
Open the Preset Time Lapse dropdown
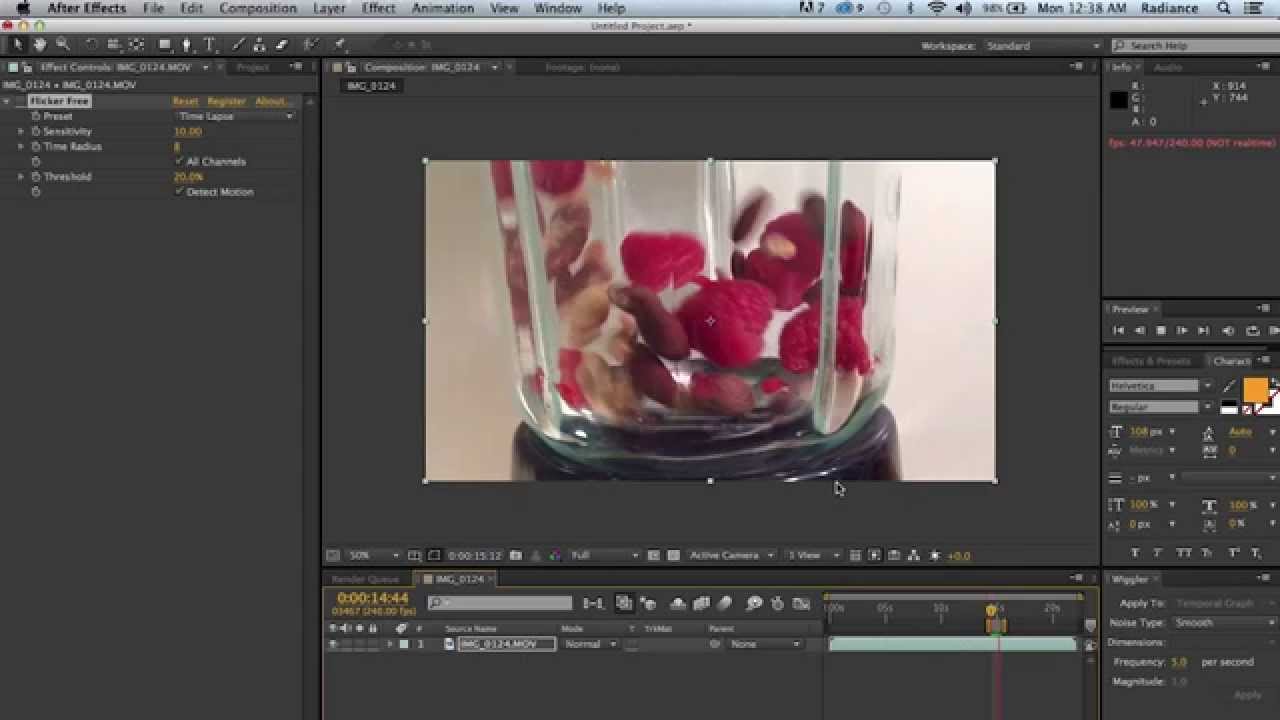click(235, 116)
